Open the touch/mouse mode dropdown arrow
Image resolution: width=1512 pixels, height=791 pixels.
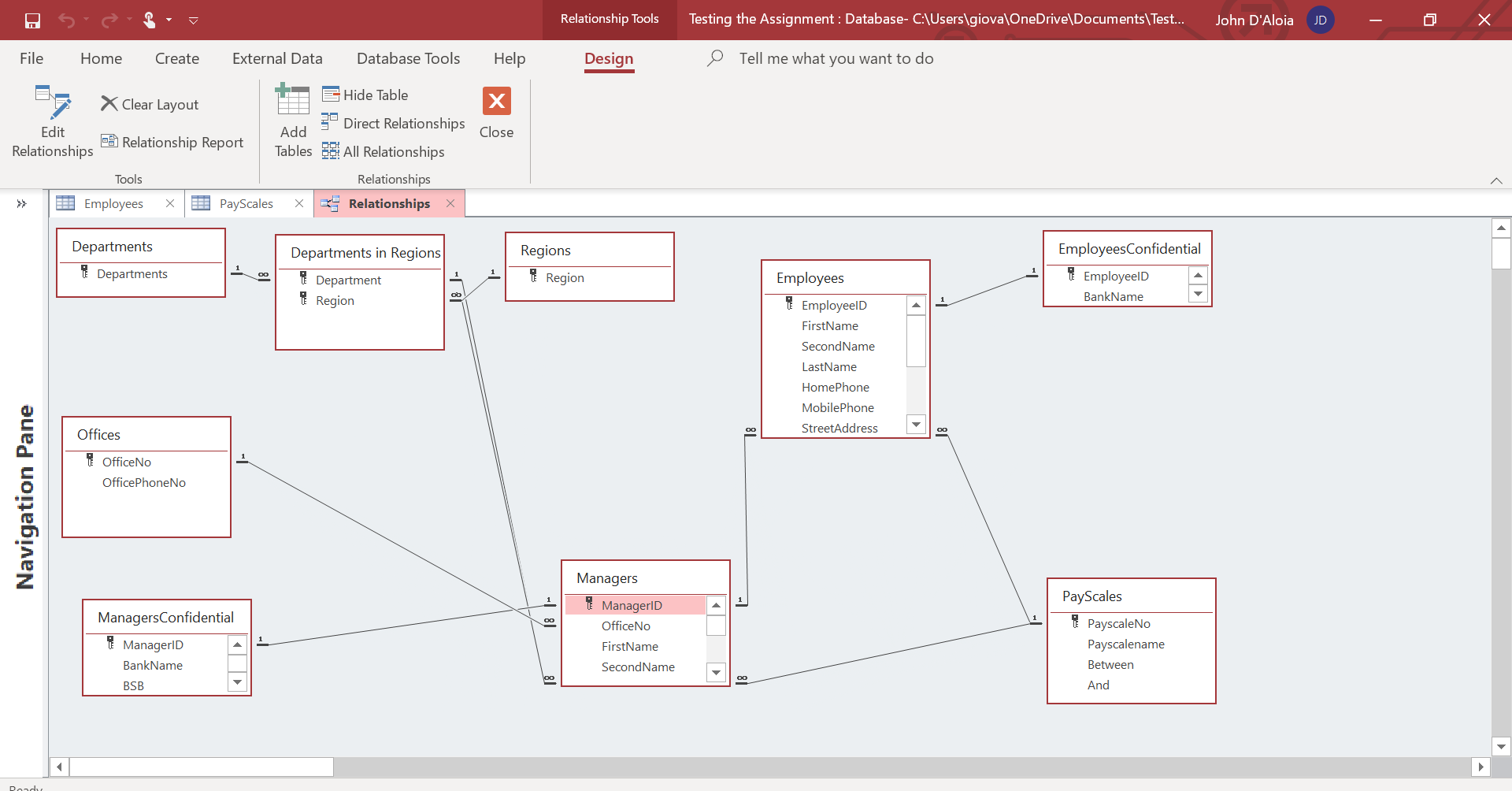tap(169, 20)
